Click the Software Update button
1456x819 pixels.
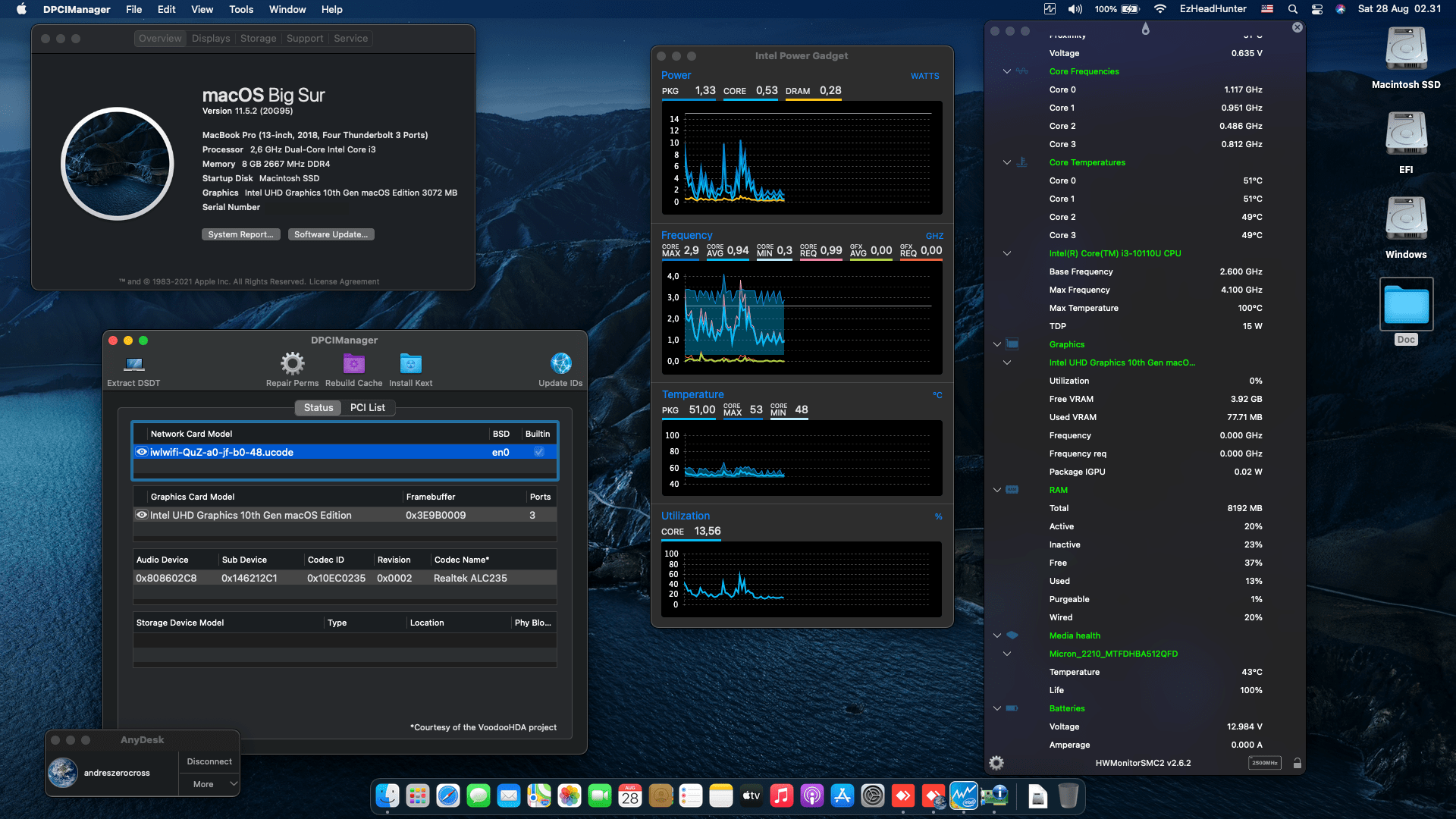331,234
